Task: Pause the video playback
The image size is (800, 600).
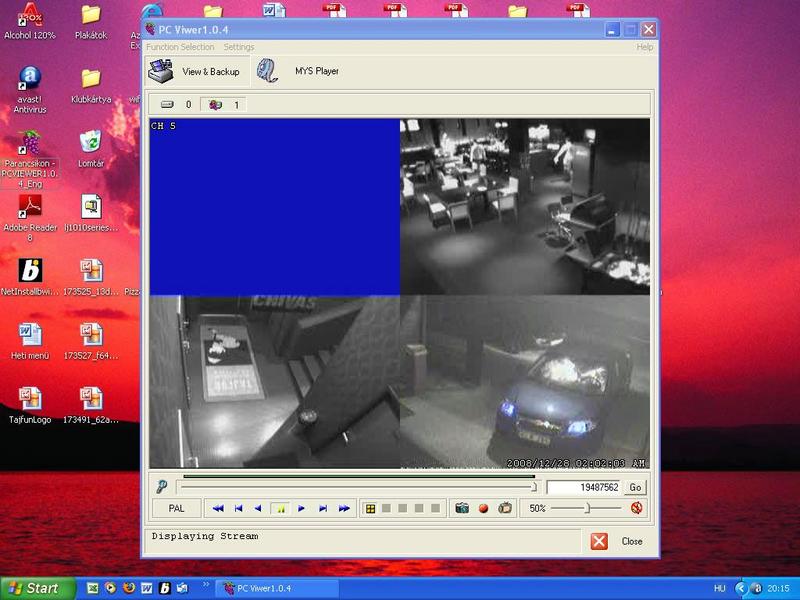Action: click(280, 508)
